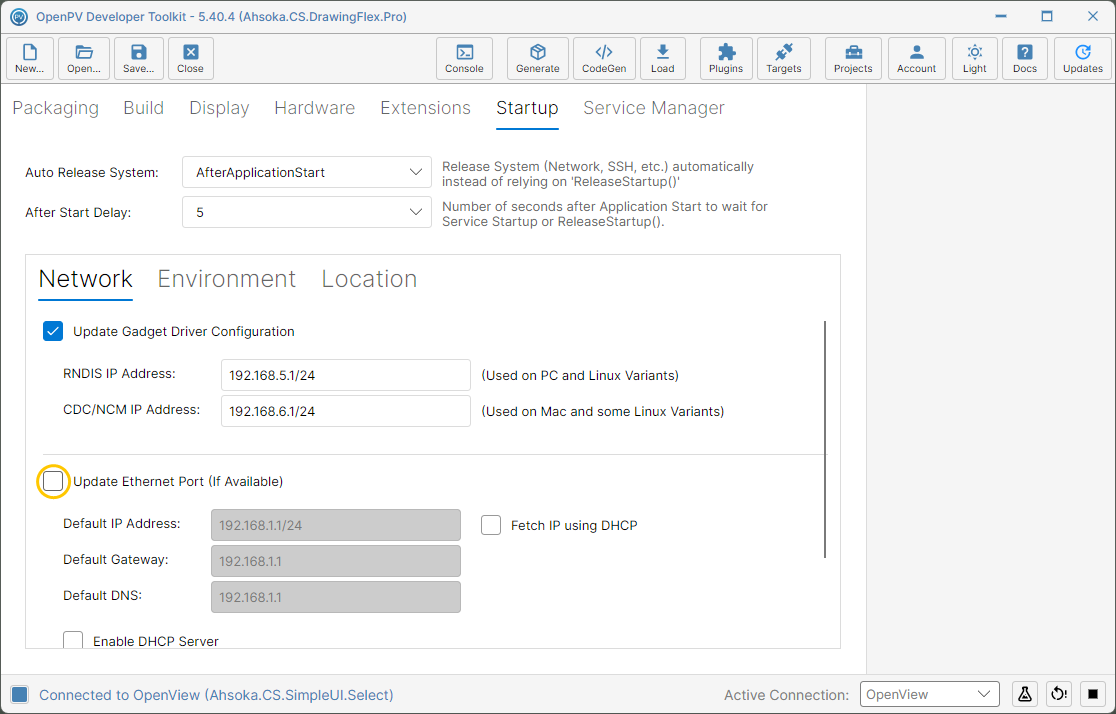Click the CDC/NCM IP Address field

346,411
